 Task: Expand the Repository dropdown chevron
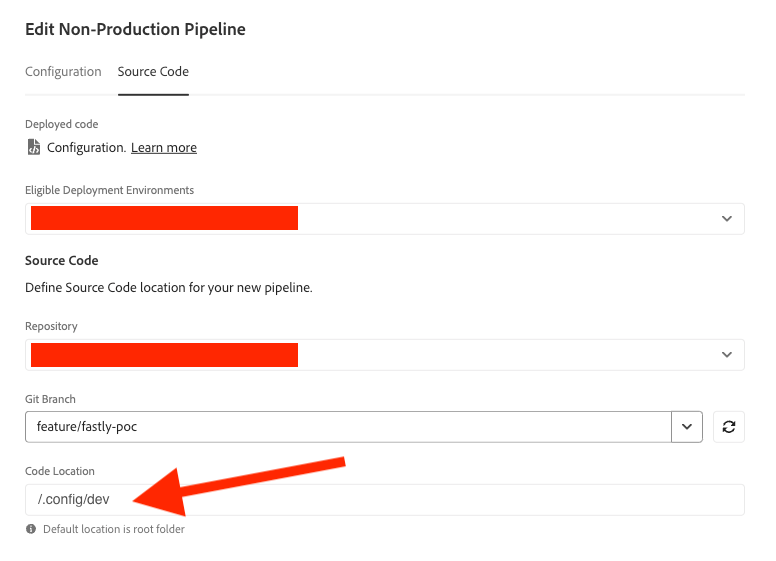(726, 354)
